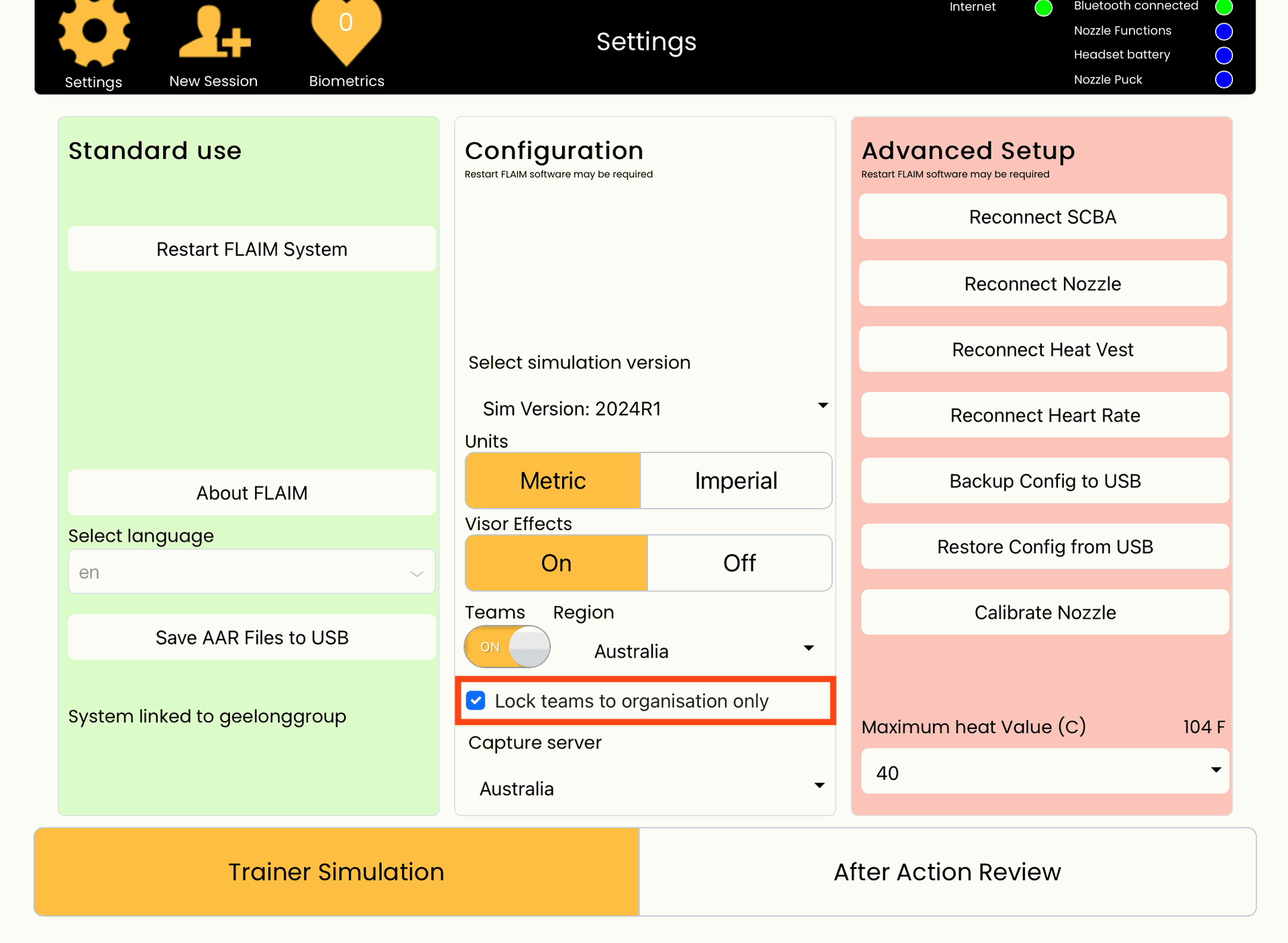Click the Internet status indicator dot
This screenshot has height=943, width=1288.
1043,8
